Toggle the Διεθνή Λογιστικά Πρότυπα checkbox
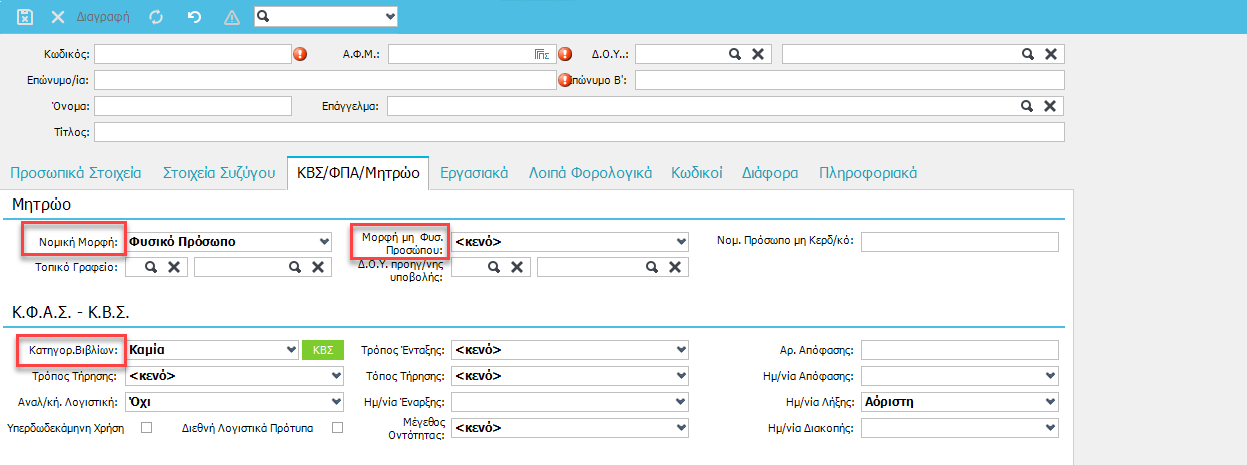Screen dimensions: 1247x465 [x=337, y=428]
